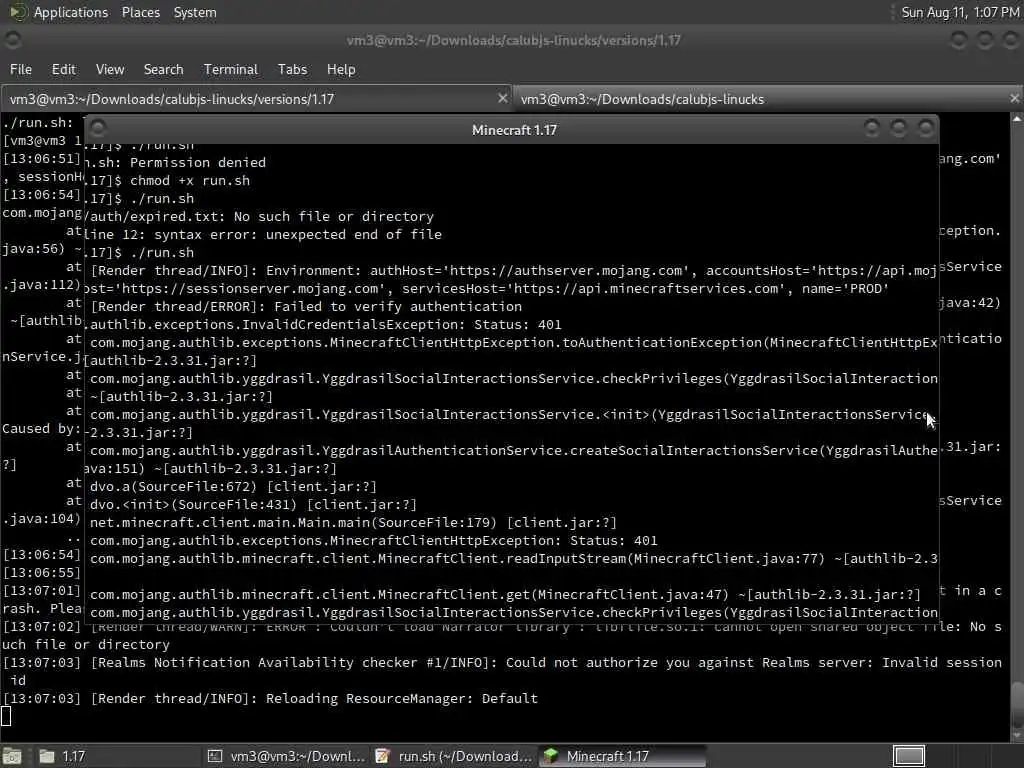1024x768 pixels.
Task: Open the run.sh editor taskbar item
Action: pos(455,756)
